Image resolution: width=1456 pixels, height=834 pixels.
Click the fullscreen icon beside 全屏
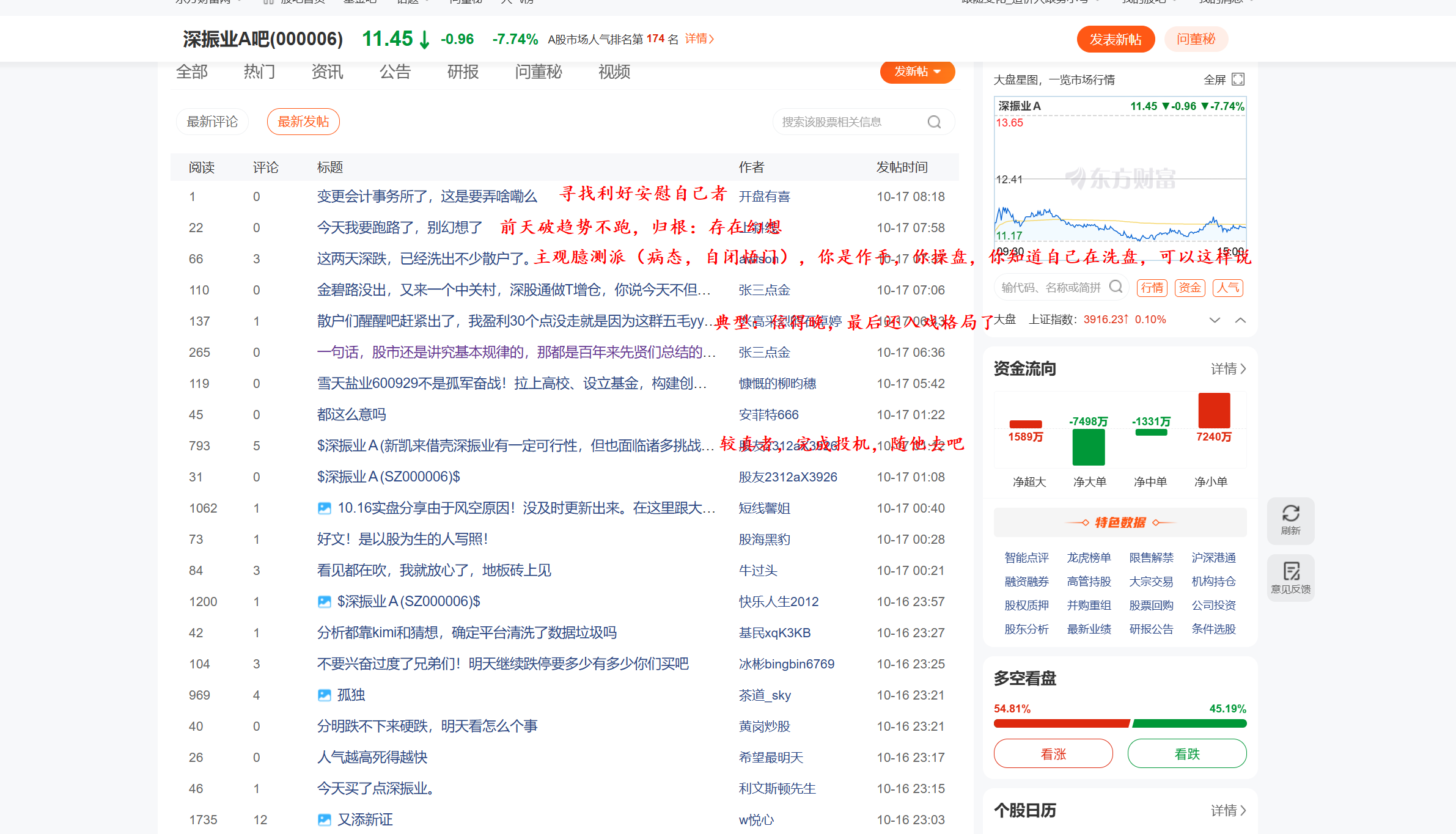[1238, 79]
